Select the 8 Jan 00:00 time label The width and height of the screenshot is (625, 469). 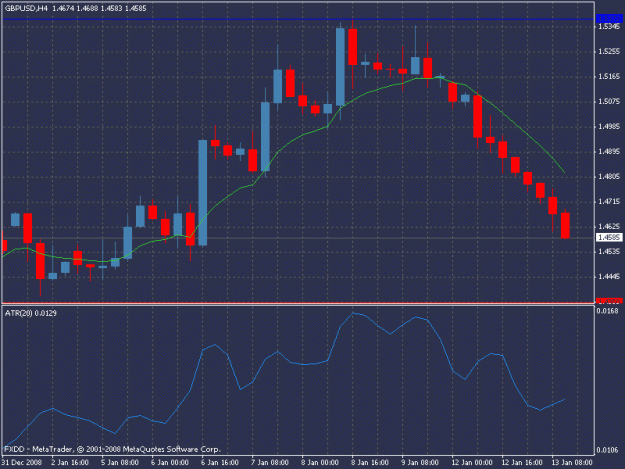(x=320, y=463)
